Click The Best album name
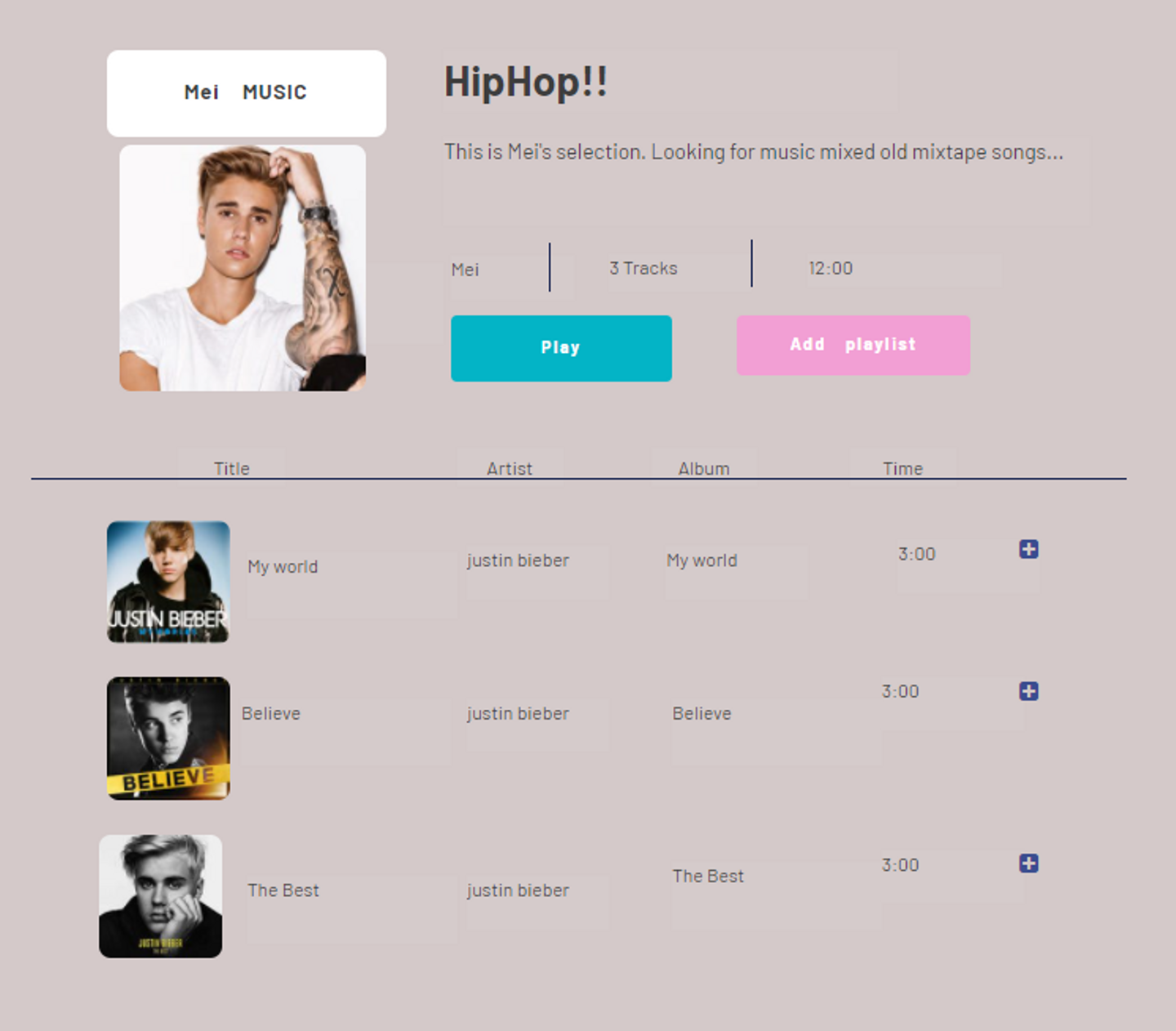The height and width of the screenshot is (1031, 1176). [708, 876]
